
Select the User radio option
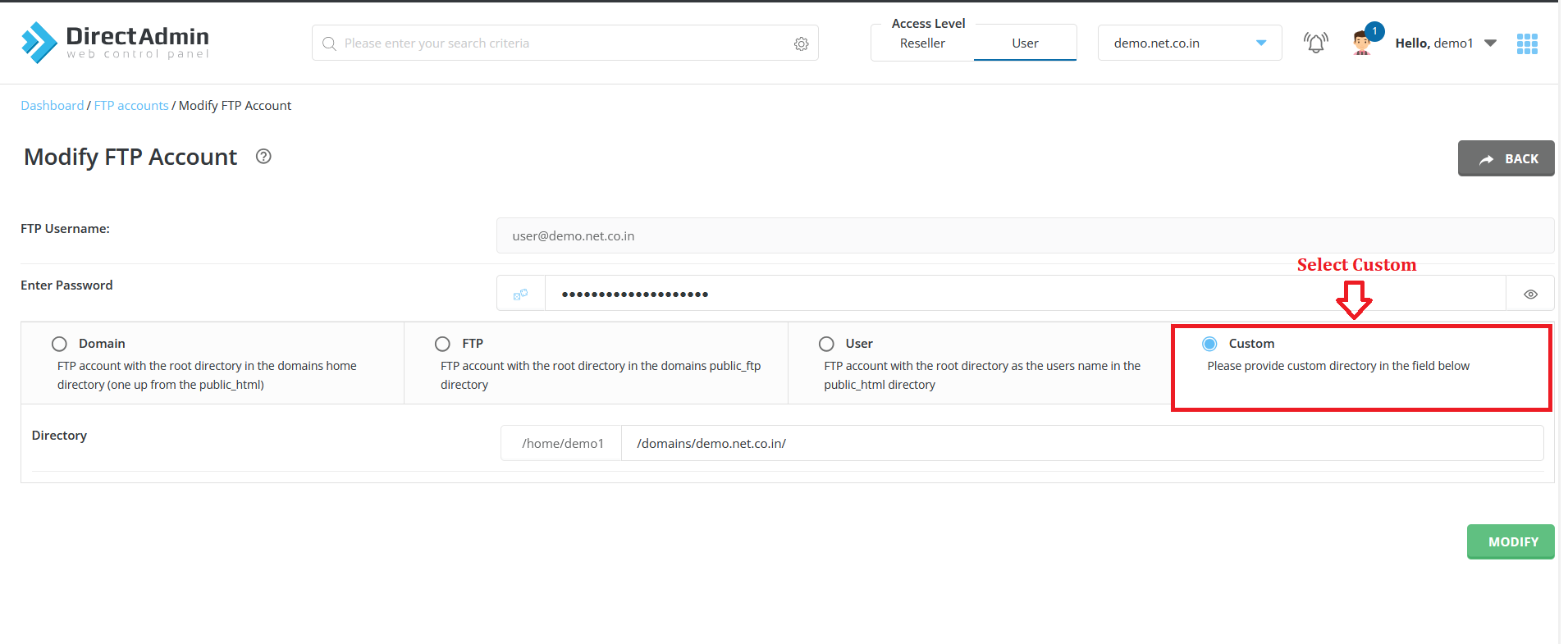point(826,344)
